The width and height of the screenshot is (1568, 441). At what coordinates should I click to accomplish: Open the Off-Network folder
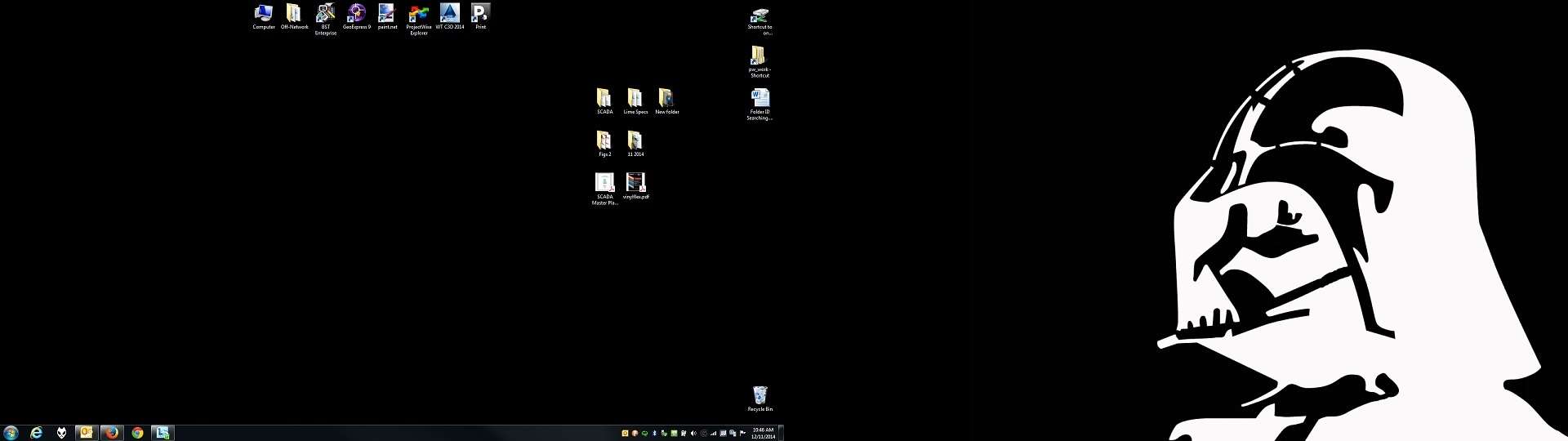pos(294,16)
